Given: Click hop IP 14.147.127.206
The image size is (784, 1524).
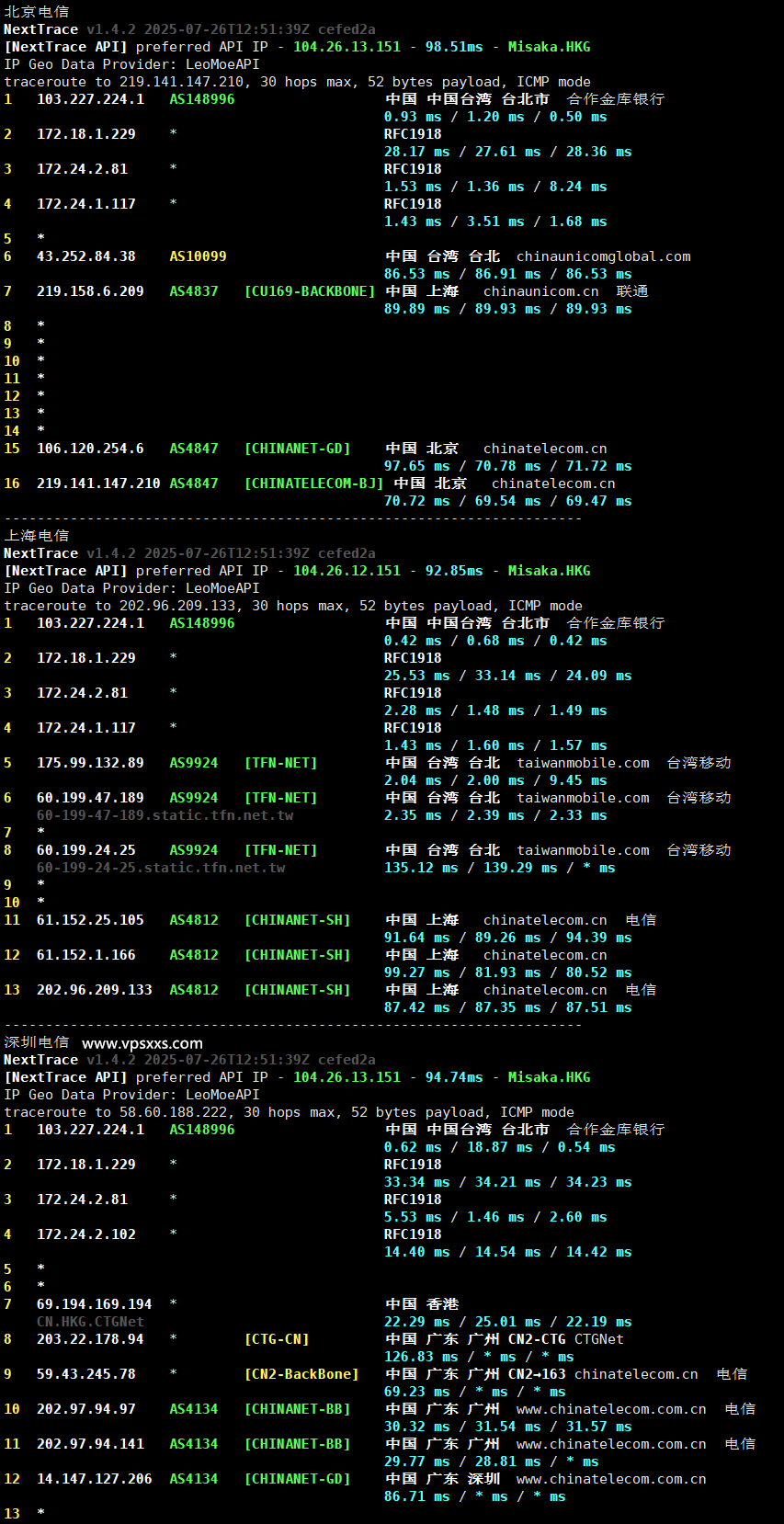Looking at the screenshot, I should pos(95,1479).
